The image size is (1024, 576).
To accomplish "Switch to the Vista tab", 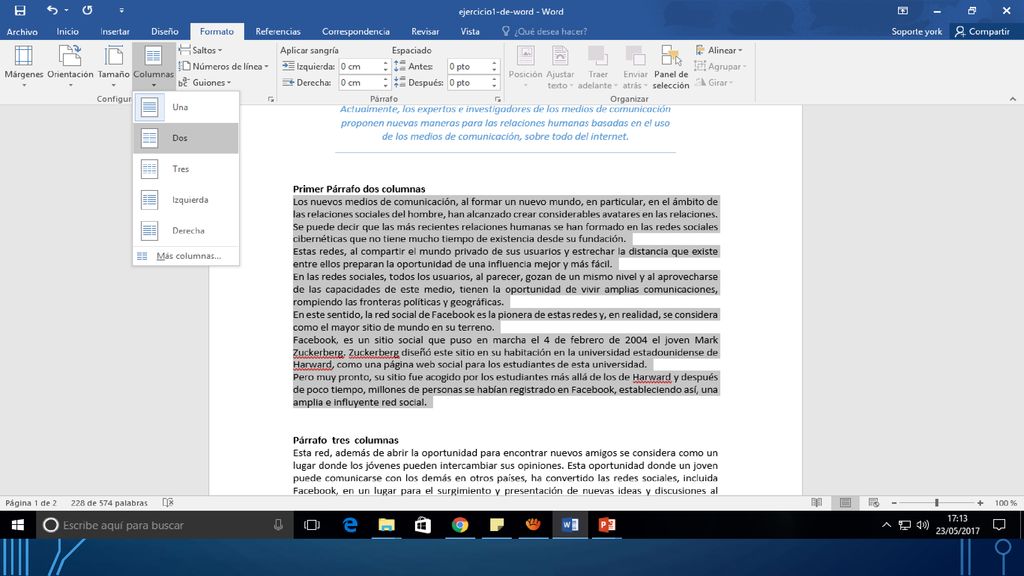I will pyautogui.click(x=470, y=31).
